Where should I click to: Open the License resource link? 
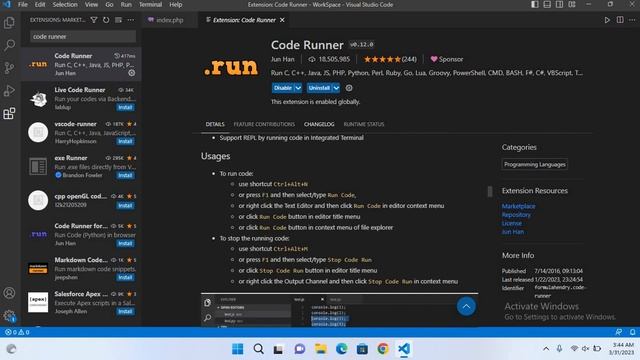click(x=511, y=223)
